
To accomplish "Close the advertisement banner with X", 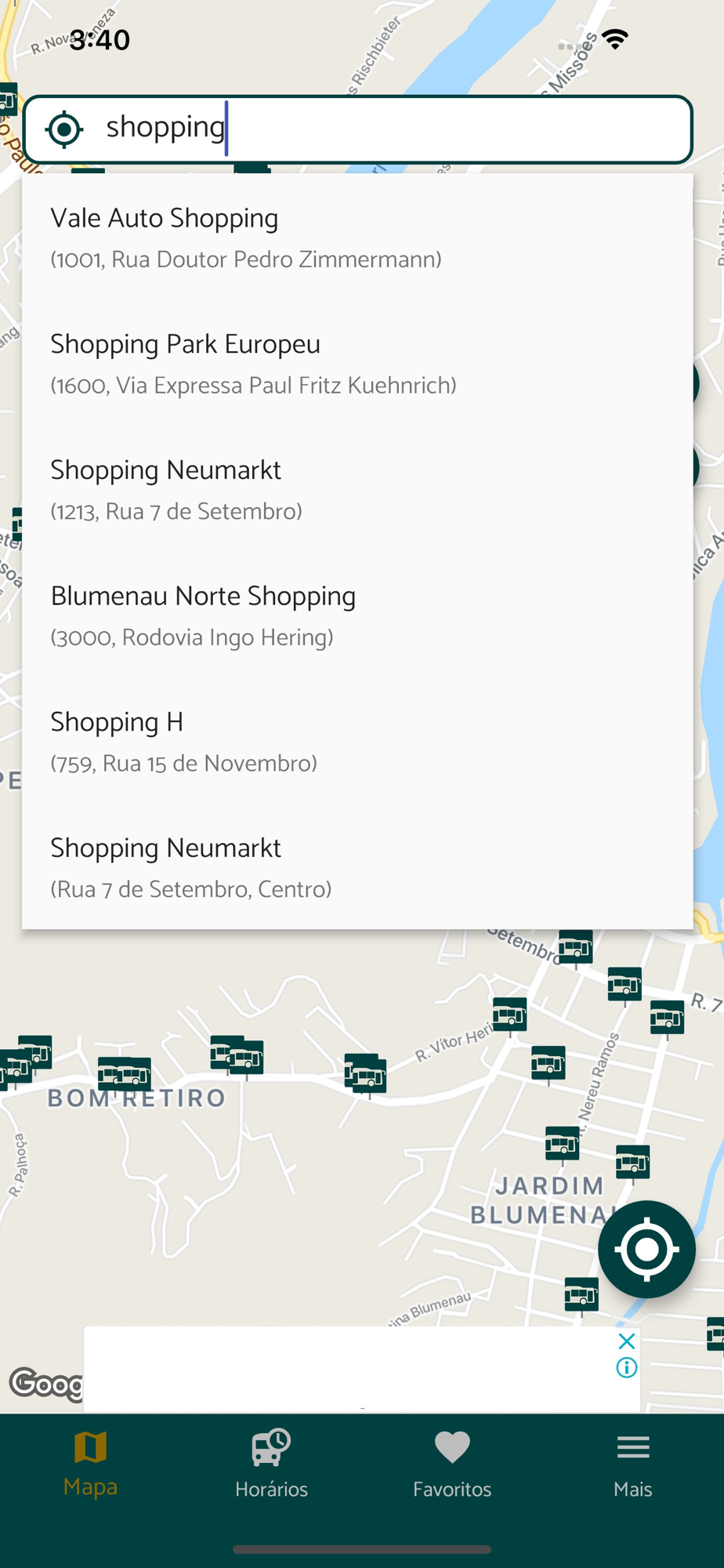I will [x=626, y=1341].
